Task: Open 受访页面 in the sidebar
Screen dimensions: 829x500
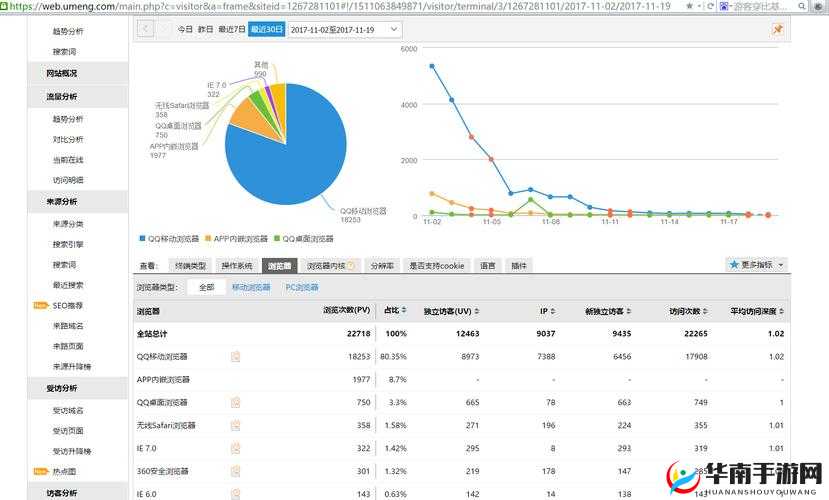Action: [x=68, y=431]
